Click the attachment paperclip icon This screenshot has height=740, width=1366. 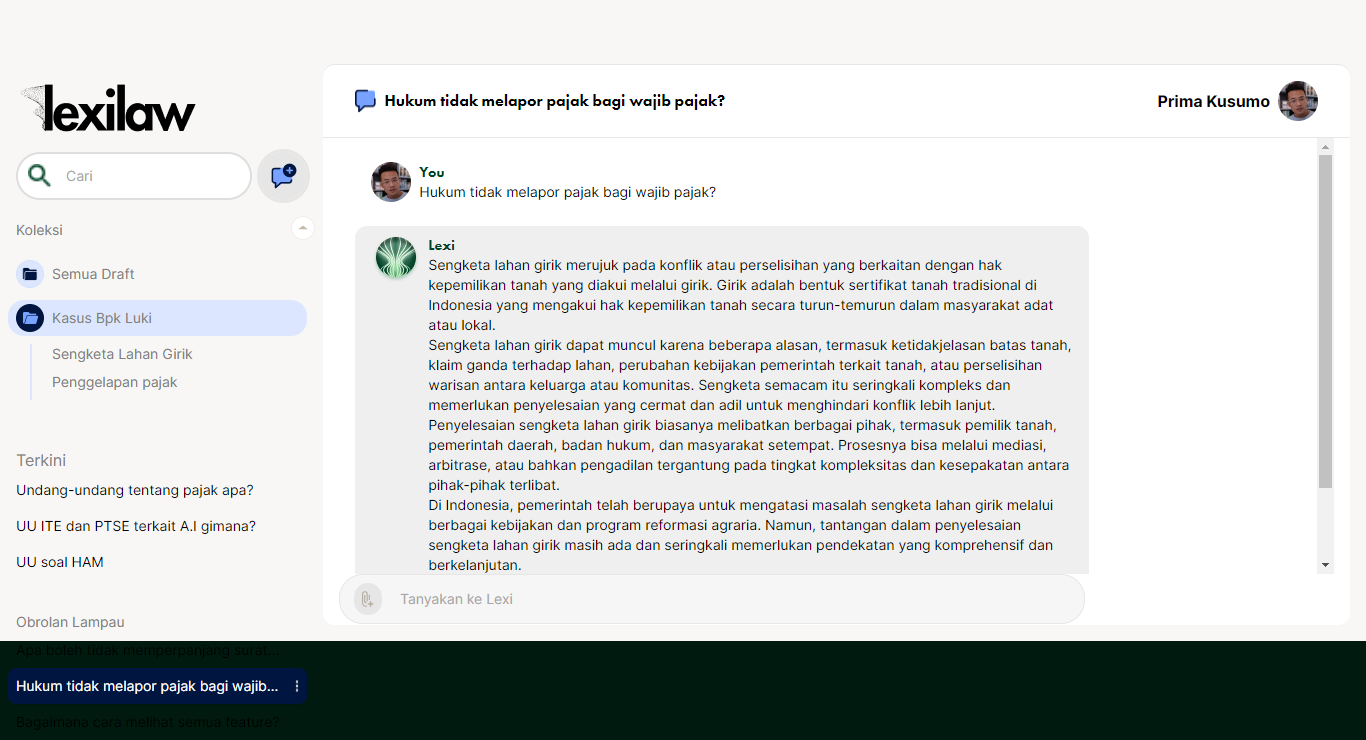pyautogui.click(x=367, y=599)
